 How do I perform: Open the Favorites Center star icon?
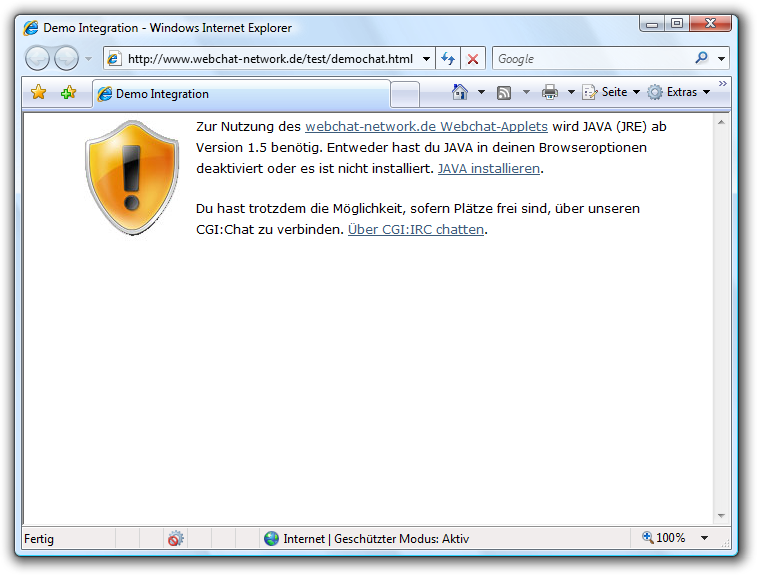click(x=39, y=92)
